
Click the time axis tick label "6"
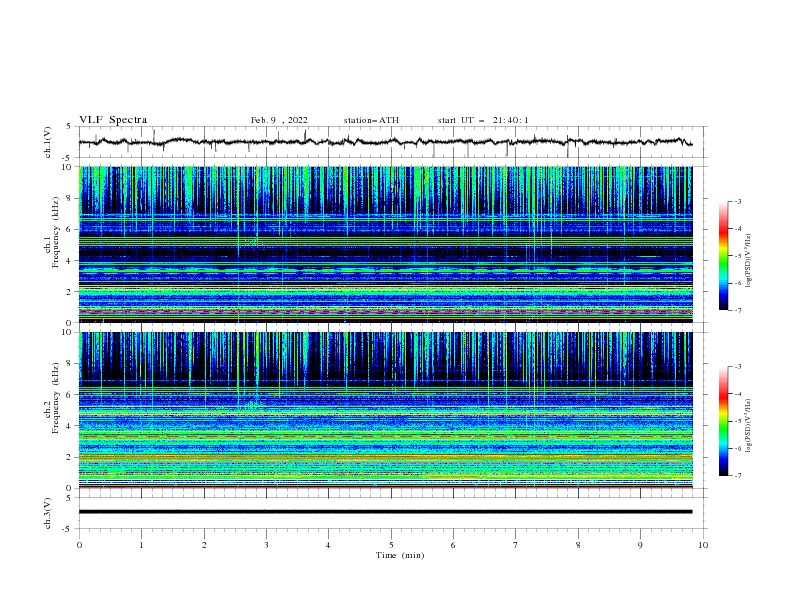click(x=453, y=545)
